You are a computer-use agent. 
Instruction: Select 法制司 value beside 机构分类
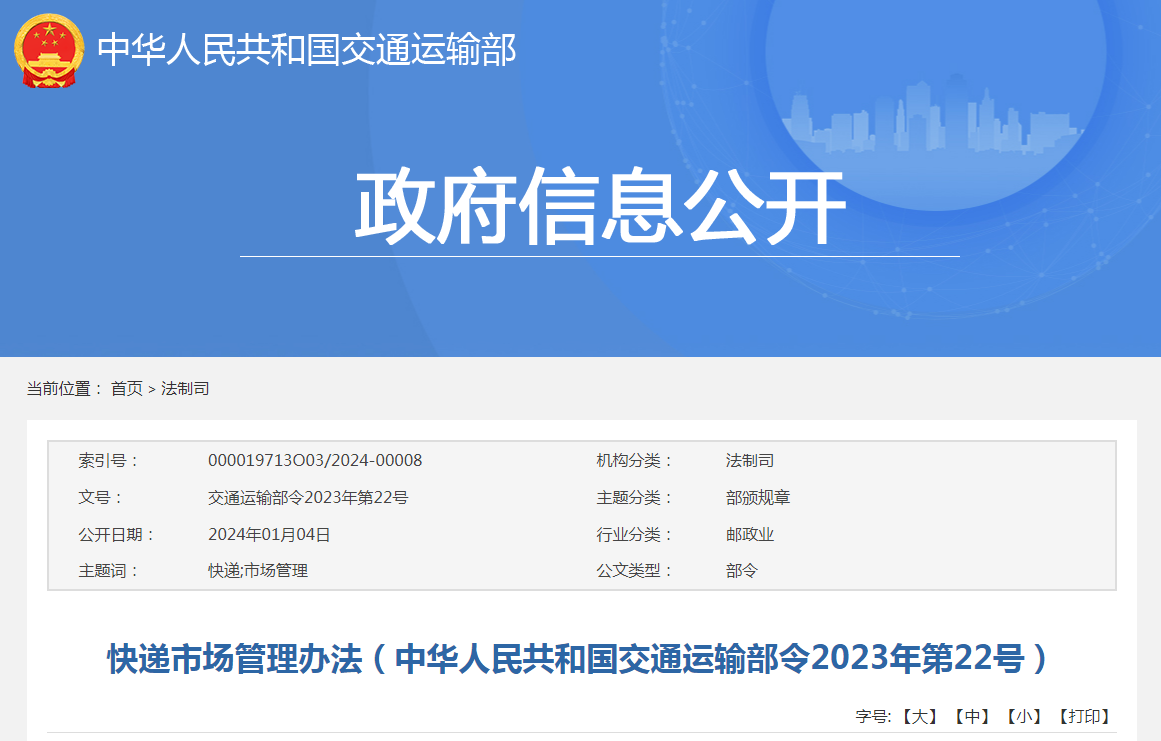749,460
